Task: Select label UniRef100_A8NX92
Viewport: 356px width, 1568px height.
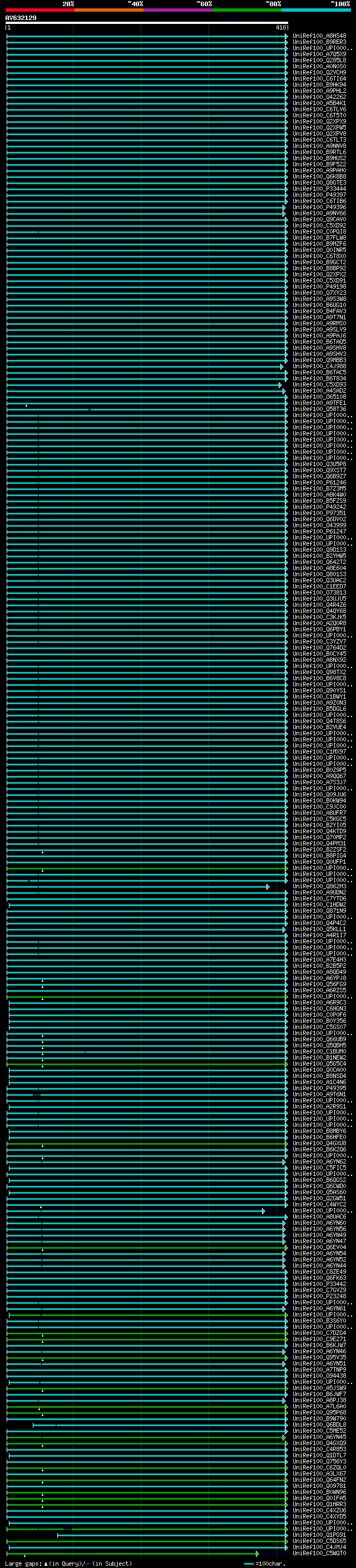Action: [x=319, y=660]
